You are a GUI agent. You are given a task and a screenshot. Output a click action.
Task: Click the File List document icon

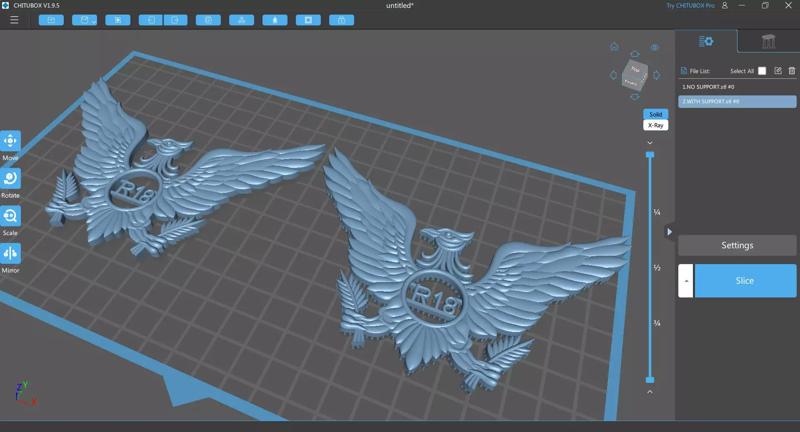click(x=684, y=71)
